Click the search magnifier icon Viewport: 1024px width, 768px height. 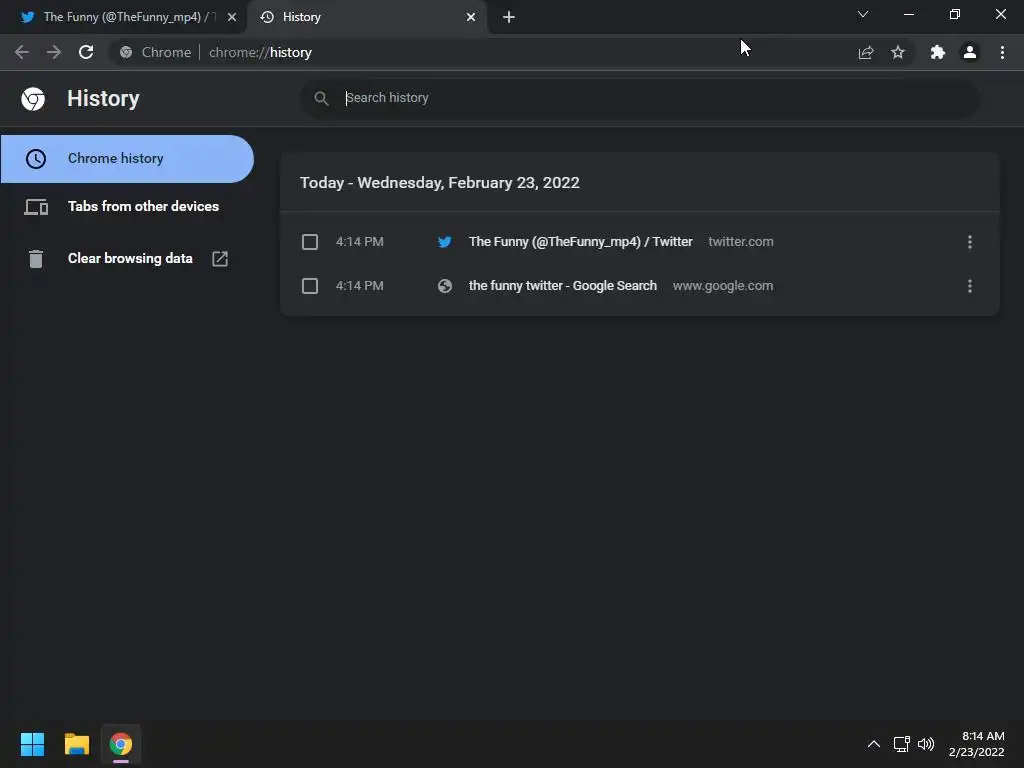[x=321, y=98]
